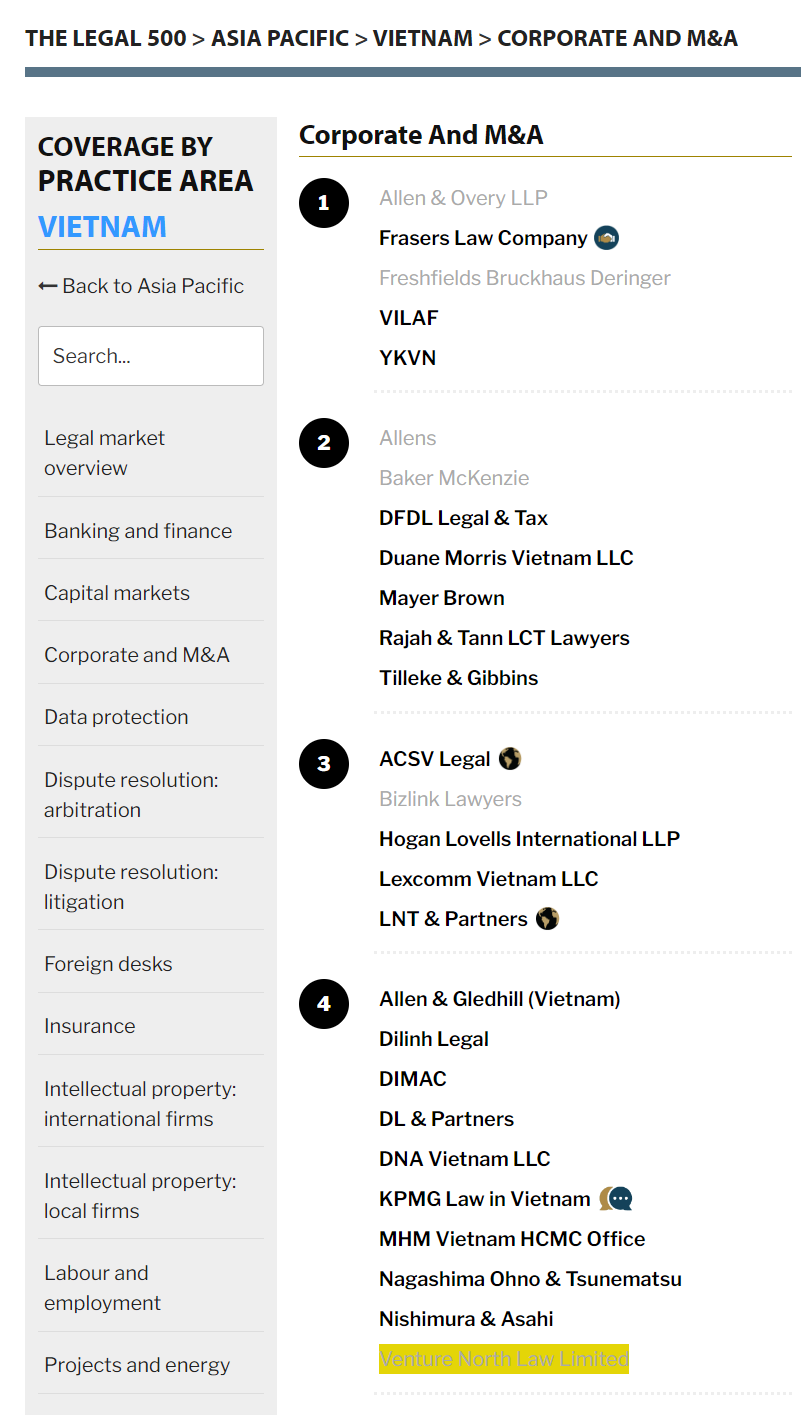Open ASIA PACIFIC breadcrumb link
801x1415 pixels.
point(280,39)
